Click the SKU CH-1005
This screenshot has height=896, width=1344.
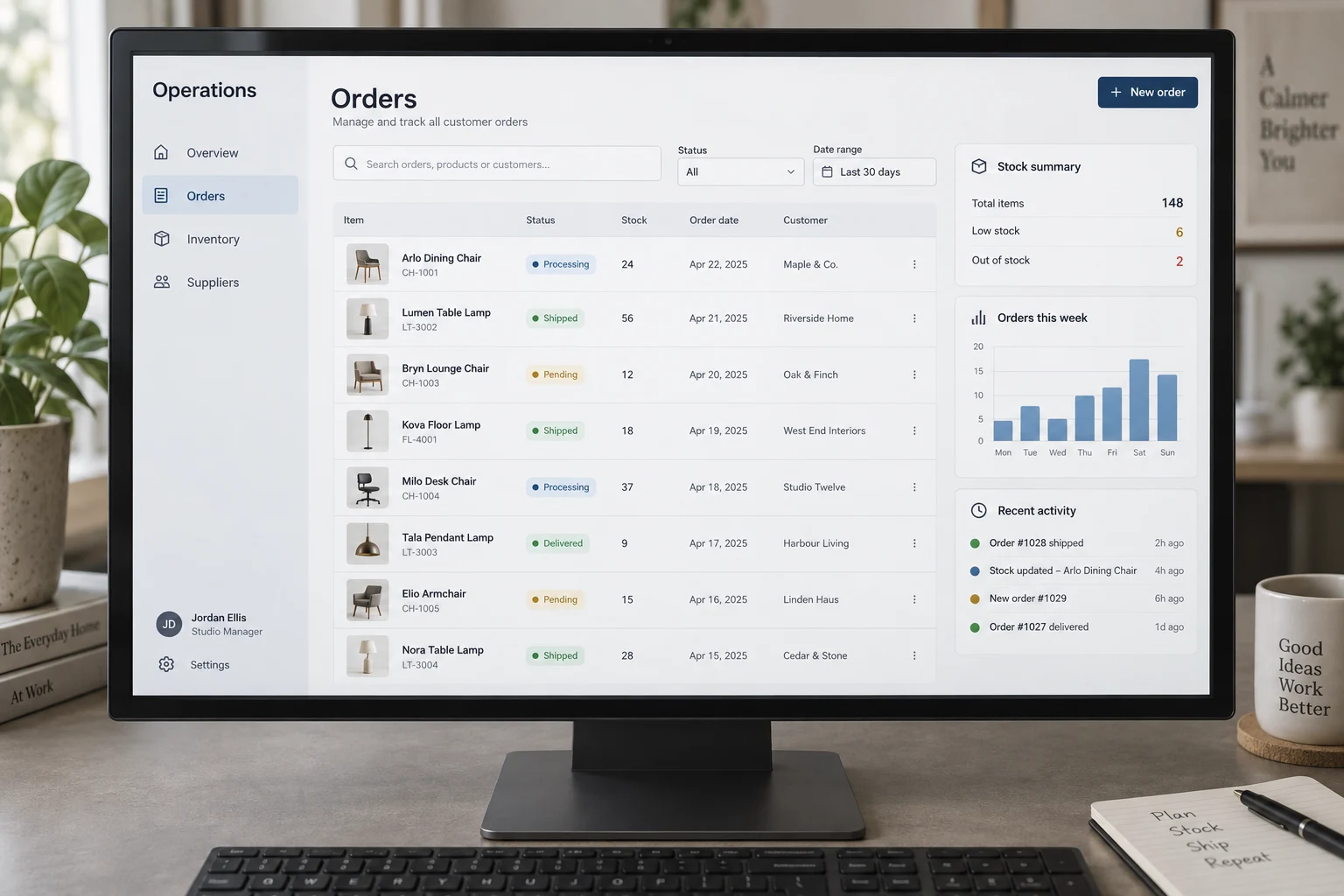point(420,608)
